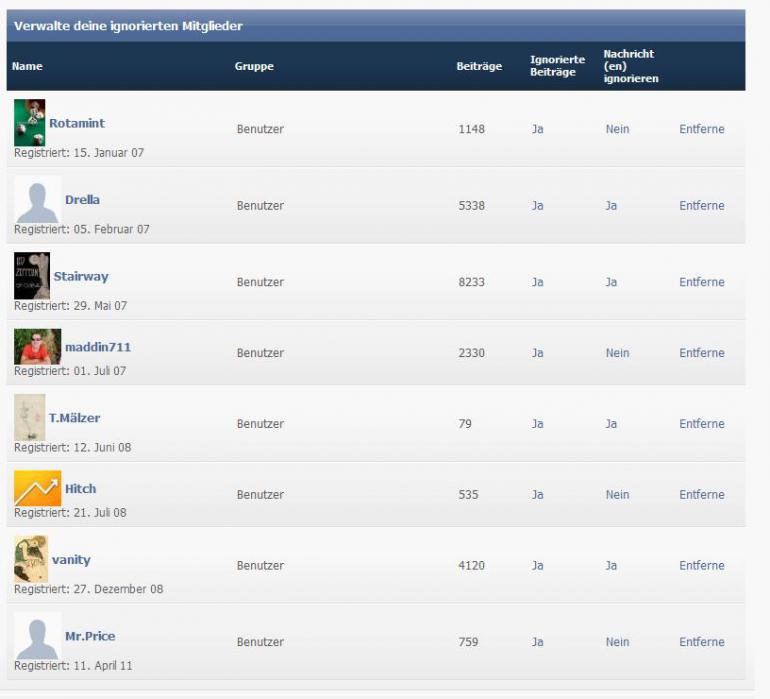Click 'Nachricht(en) ignorieren' column header
Image resolution: width=770 pixels, height=699 pixels.
[x=631, y=66]
